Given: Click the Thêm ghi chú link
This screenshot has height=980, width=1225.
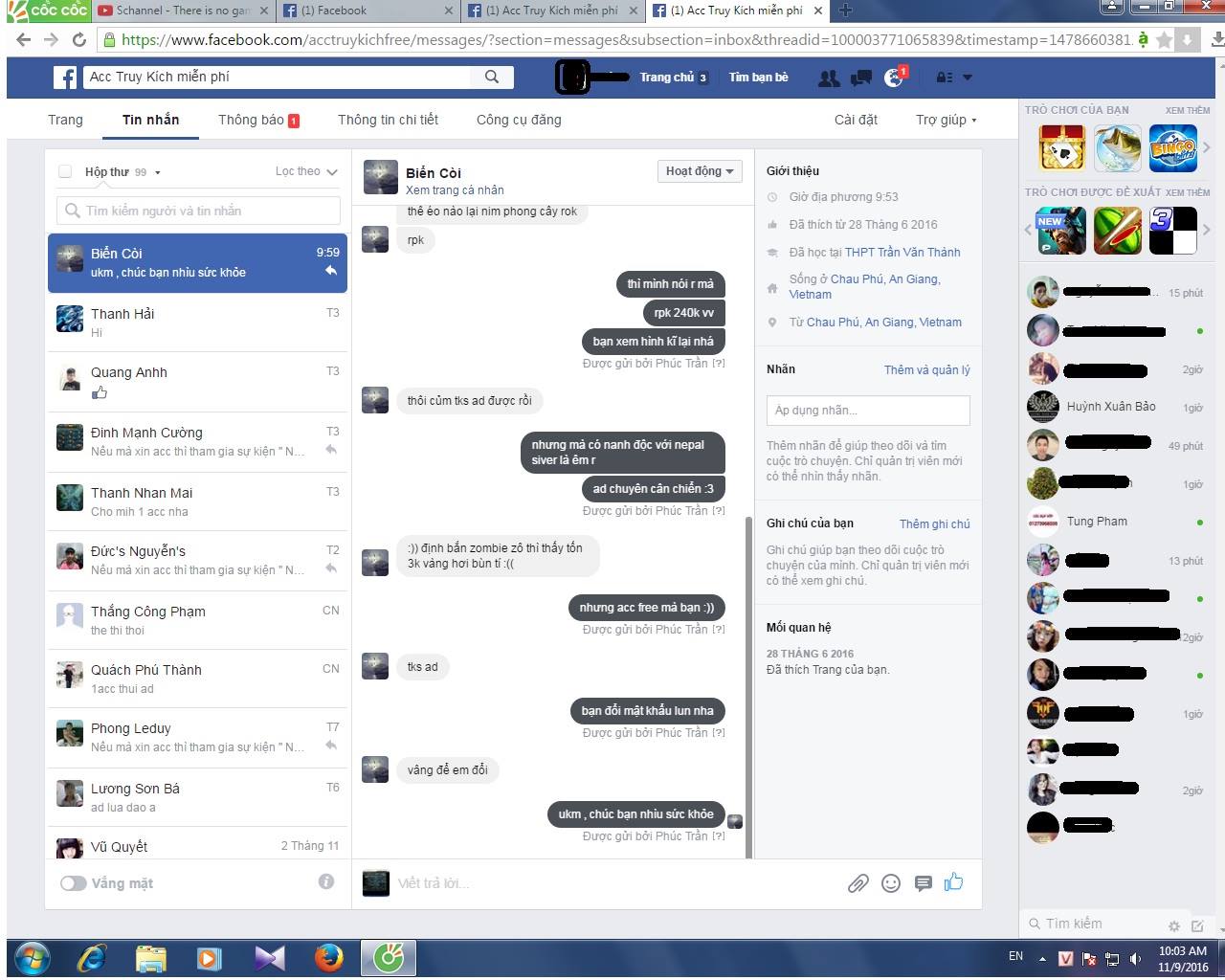Looking at the screenshot, I should click(935, 524).
